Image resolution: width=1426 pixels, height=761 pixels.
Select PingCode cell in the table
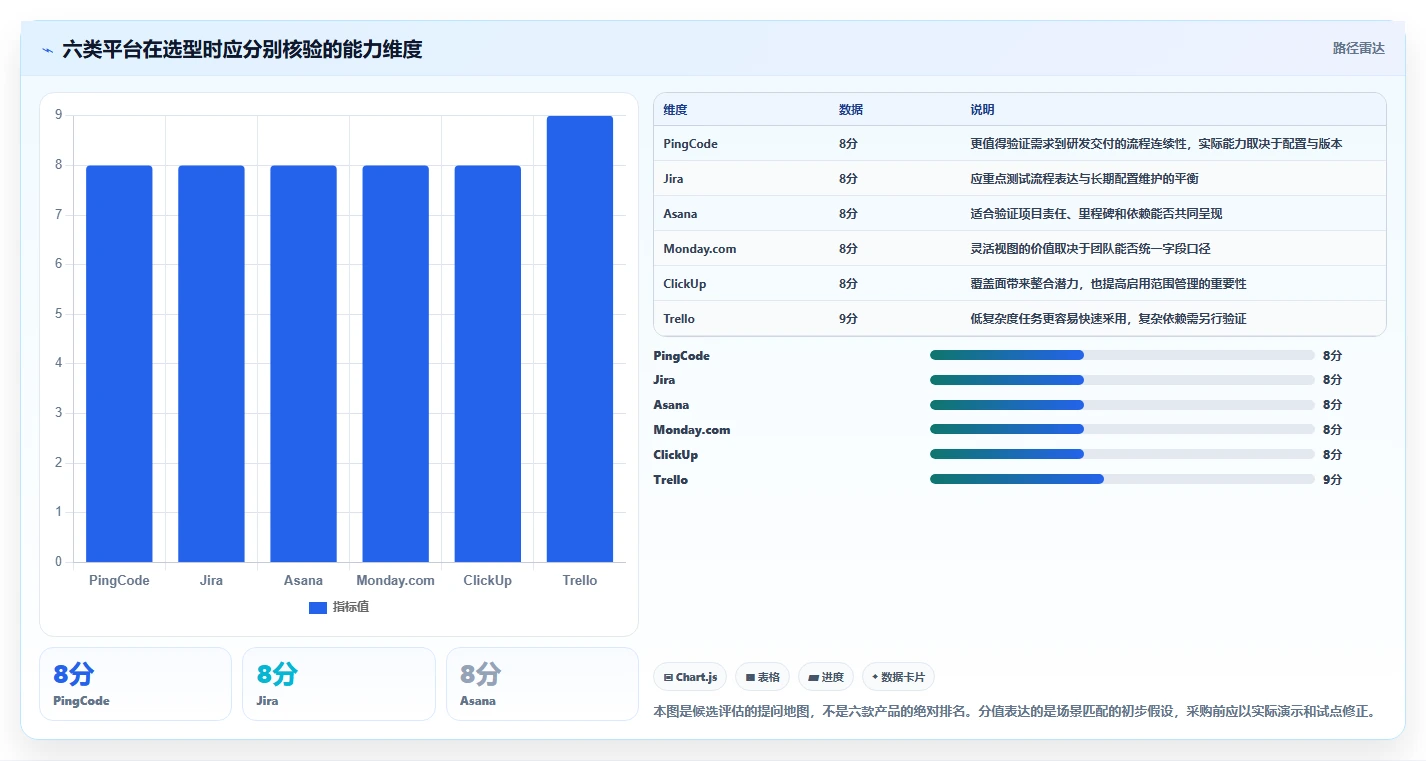pyautogui.click(x=690, y=144)
